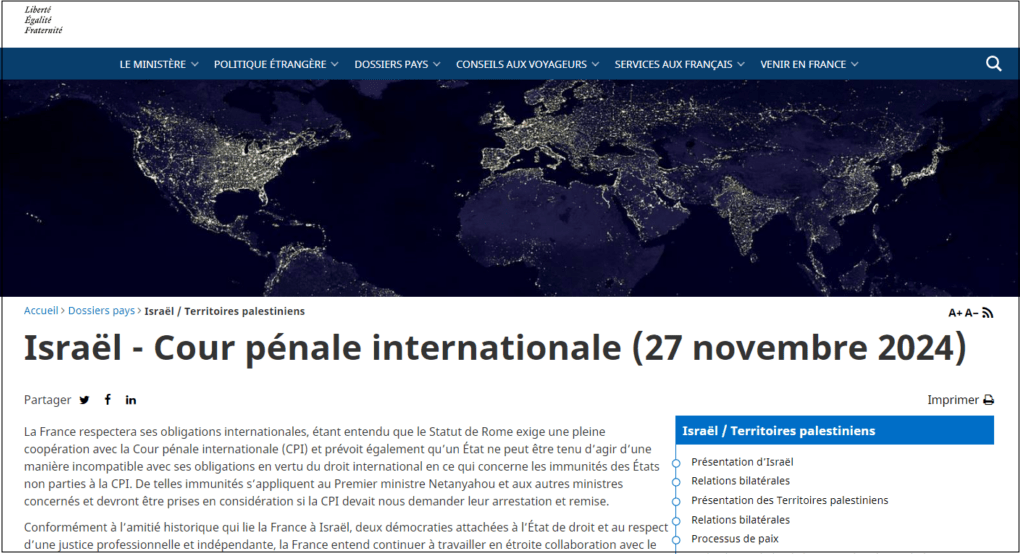Expand the Dossiers pays menu chevron
This screenshot has width=1020, height=554.
point(436,64)
